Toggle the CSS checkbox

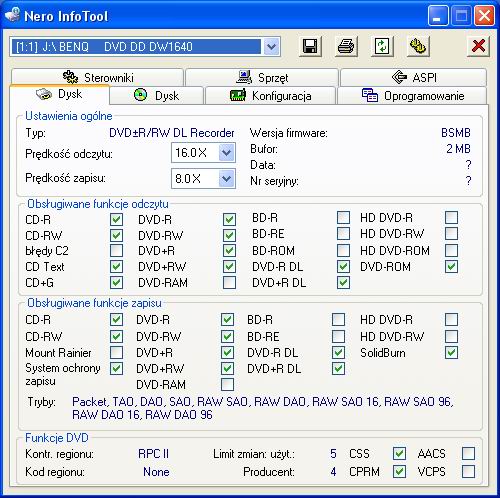(399, 453)
